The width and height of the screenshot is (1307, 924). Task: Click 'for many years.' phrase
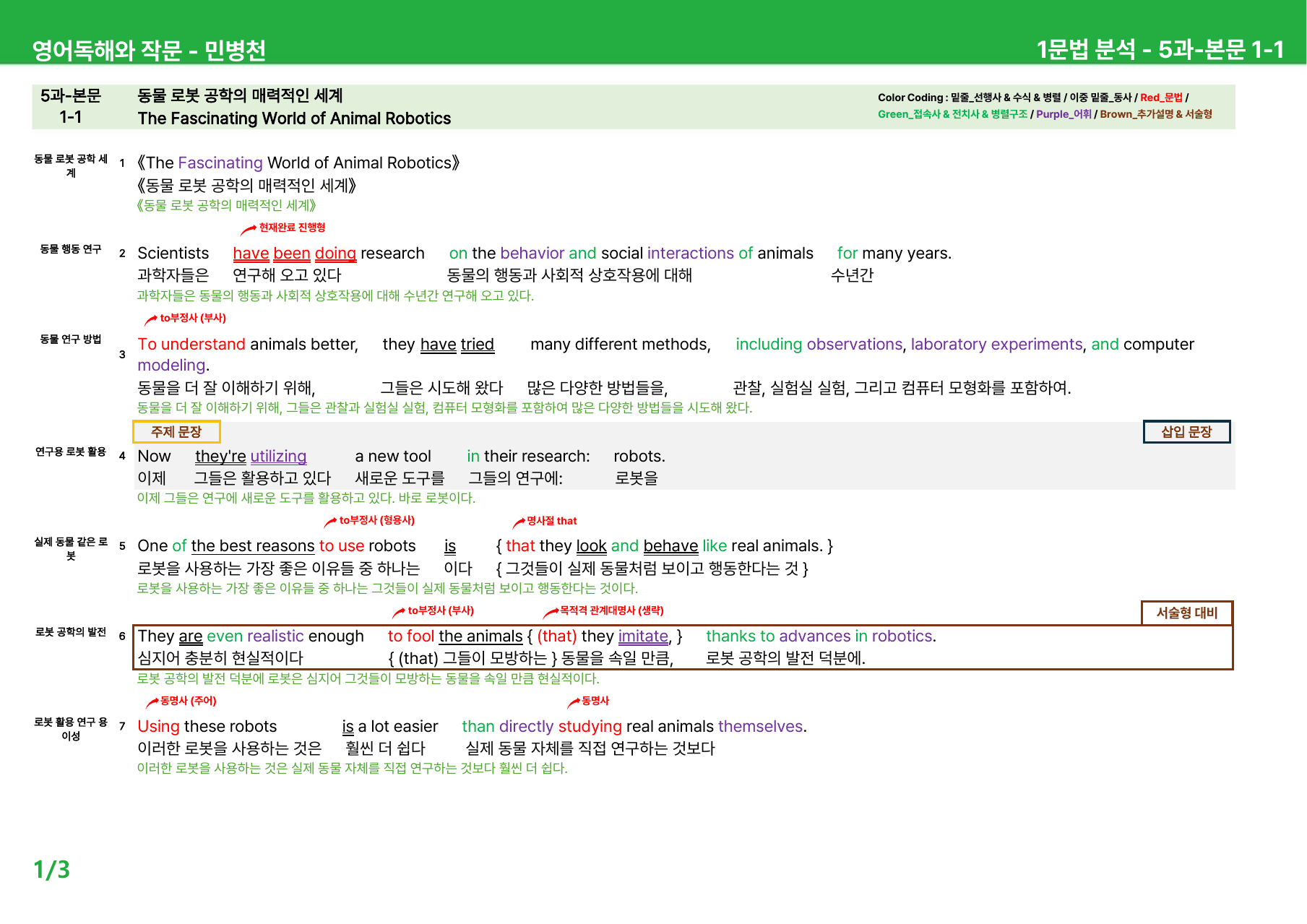click(x=894, y=254)
